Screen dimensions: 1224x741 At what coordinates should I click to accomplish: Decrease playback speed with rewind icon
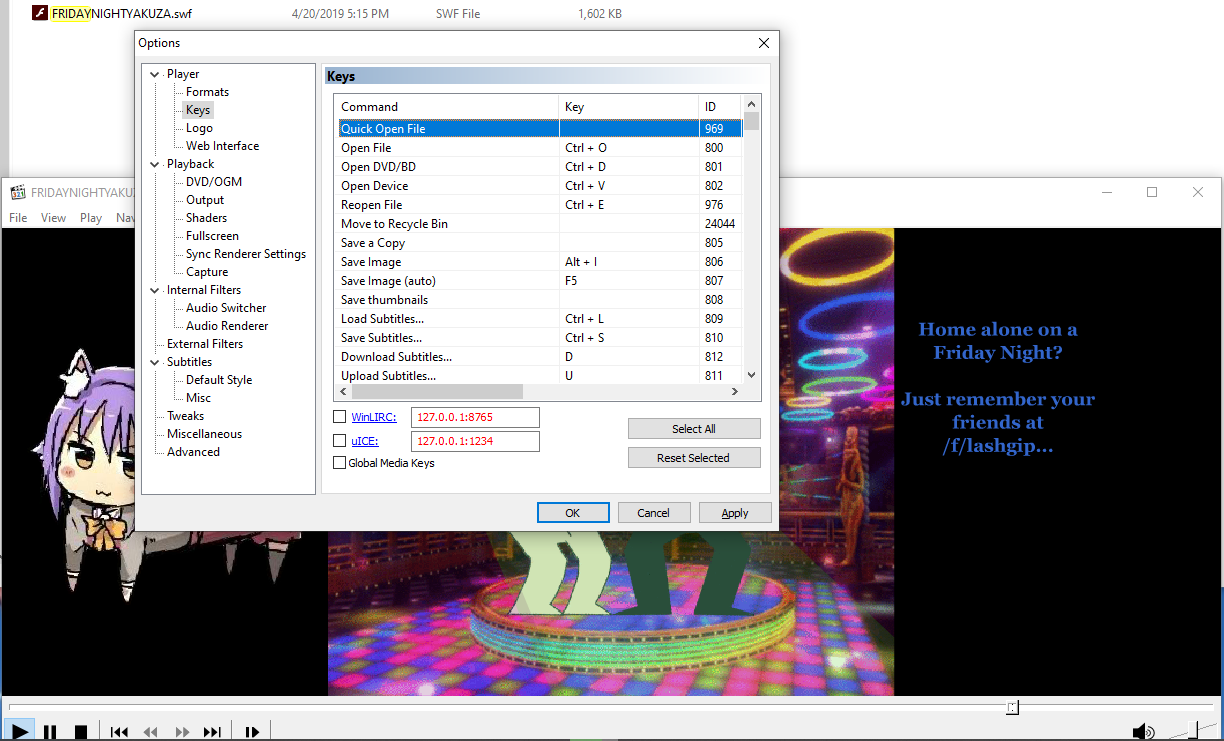point(150,732)
